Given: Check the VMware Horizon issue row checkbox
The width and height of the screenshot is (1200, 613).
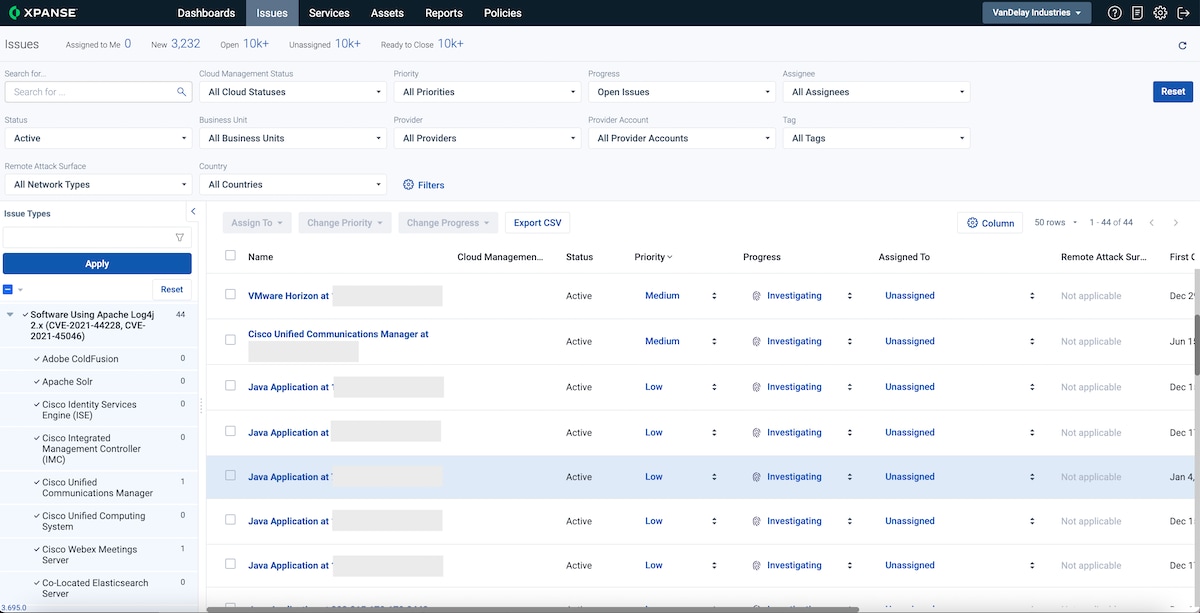Looking at the screenshot, I should (231, 295).
